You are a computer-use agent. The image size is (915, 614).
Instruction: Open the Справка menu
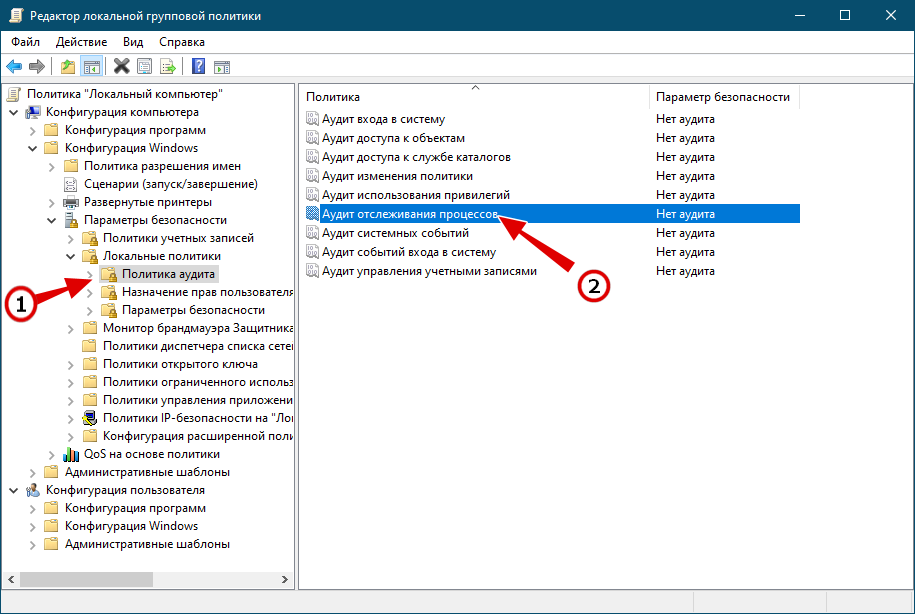(182, 42)
